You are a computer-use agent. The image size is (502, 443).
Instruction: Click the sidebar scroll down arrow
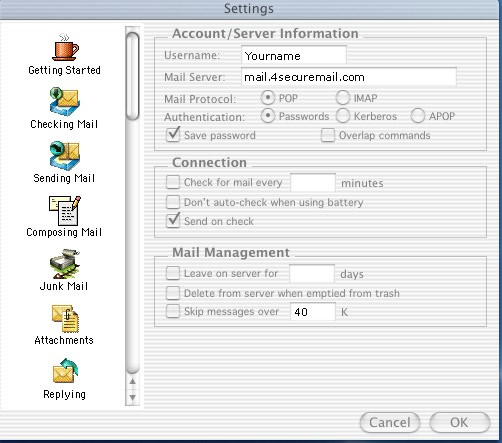[132, 397]
